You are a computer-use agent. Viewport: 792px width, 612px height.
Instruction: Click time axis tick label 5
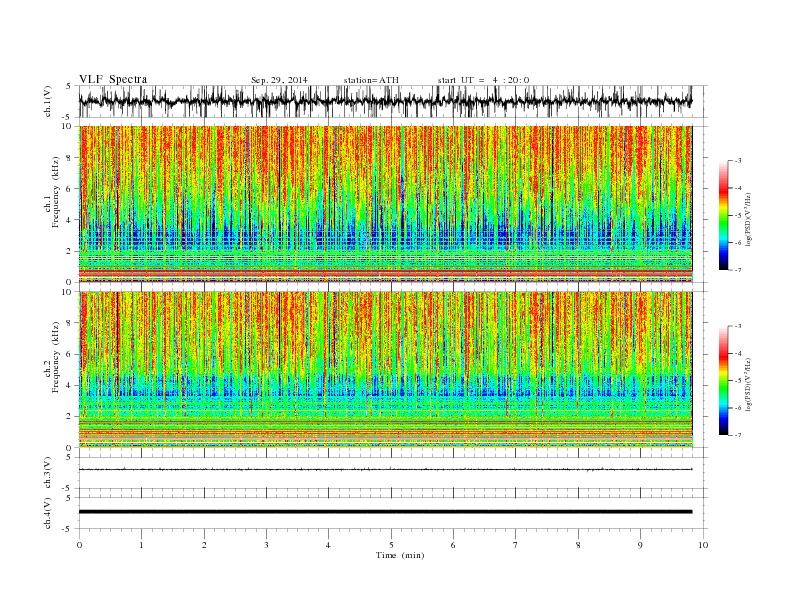(391, 545)
